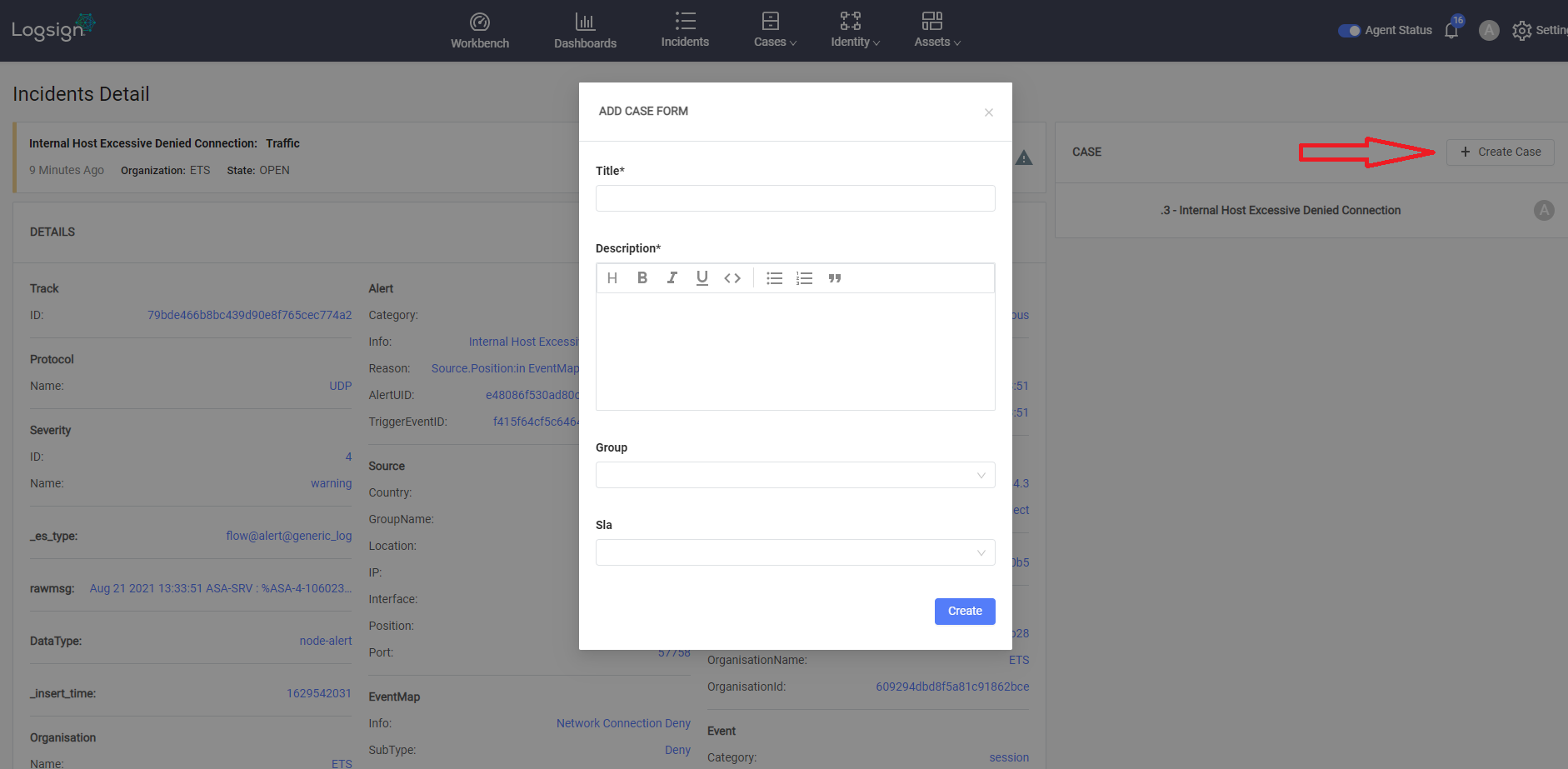The image size is (1568, 769).
Task: Open the Dashboards page
Action: 585,31
